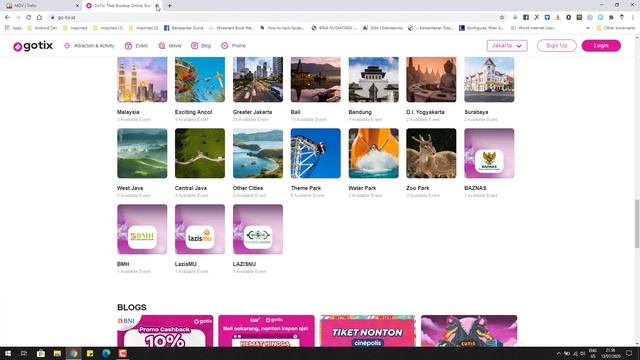Click the LazisMU logo card
This screenshot has width=640, height=360.
(x=200, y=229)
